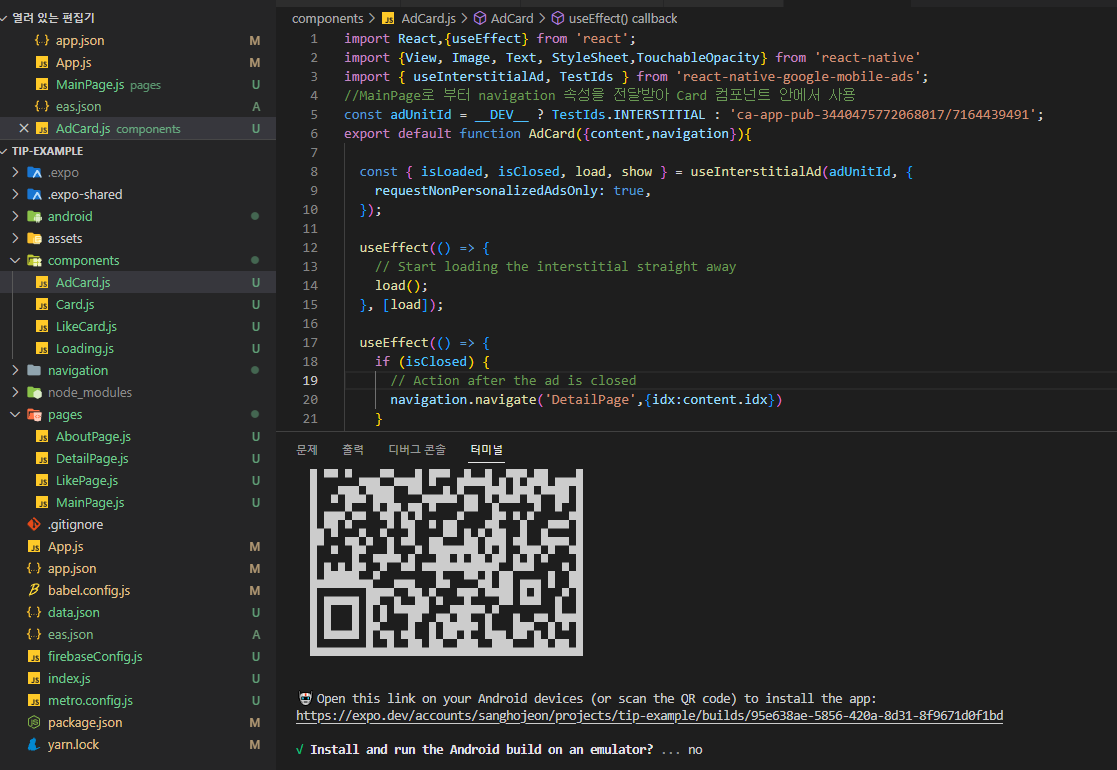1117x770 pixels.
Task: Close the AdCard.js open editor entry
Action: point(24,128)
